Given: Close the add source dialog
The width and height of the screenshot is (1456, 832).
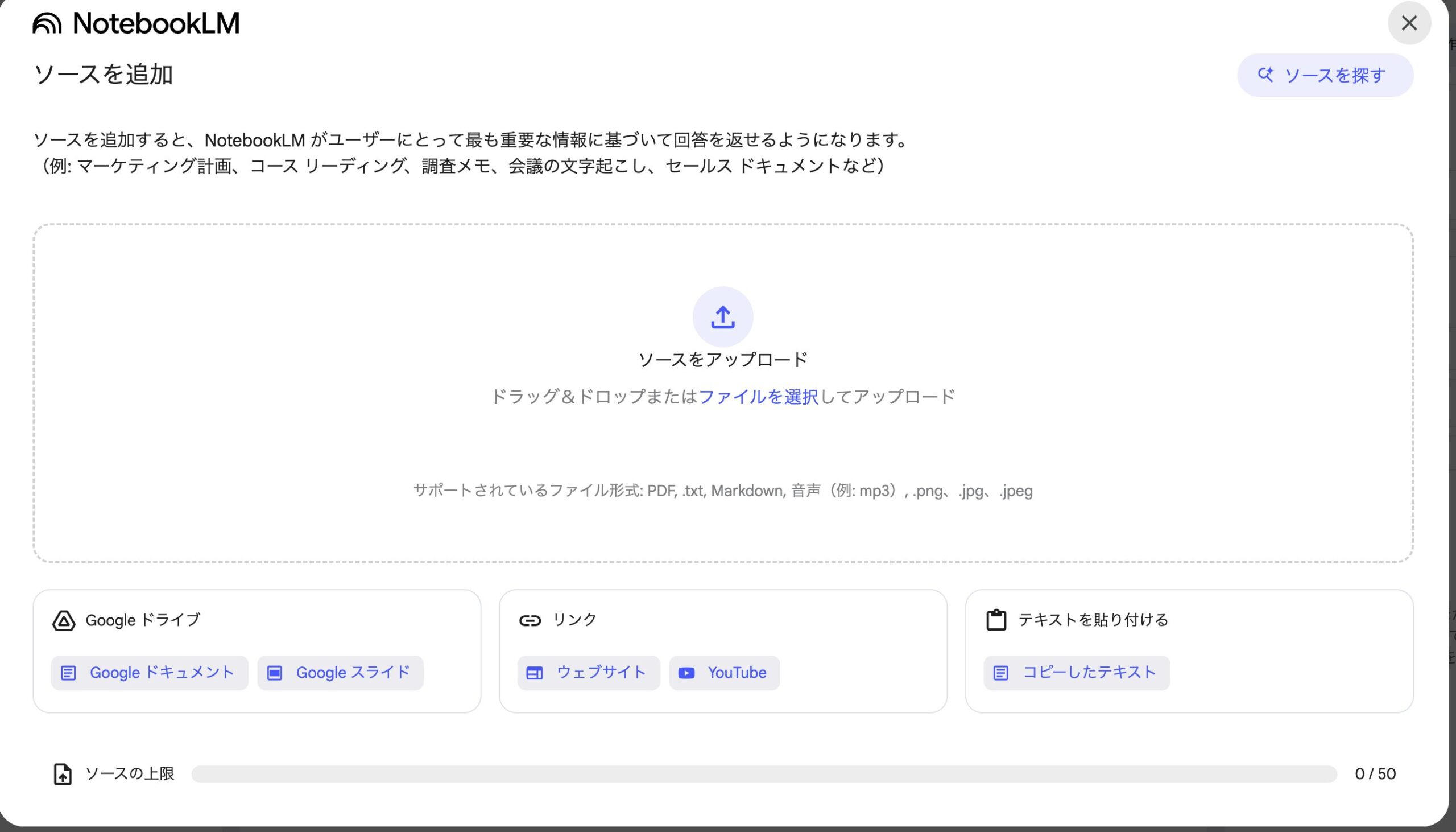Looking at the screenshot, I should (x=1409, y=23).
